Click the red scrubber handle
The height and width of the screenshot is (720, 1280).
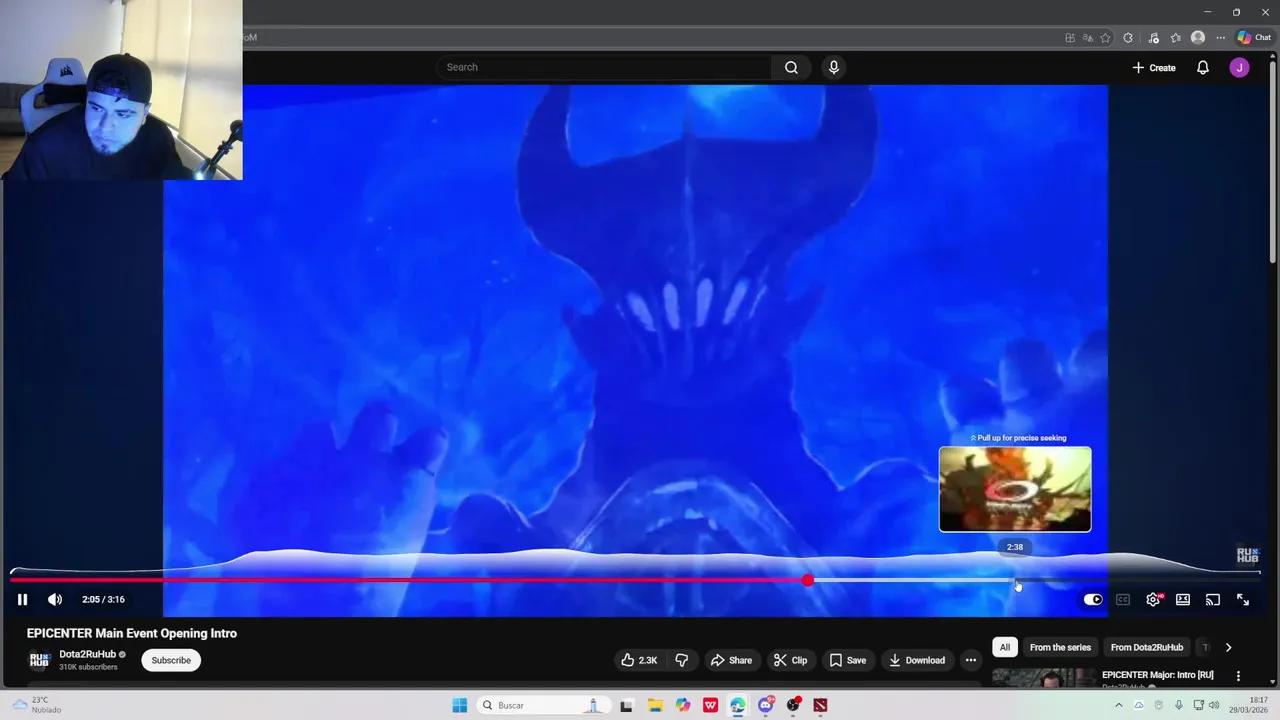pyautogui.click(x=808, y=580)
